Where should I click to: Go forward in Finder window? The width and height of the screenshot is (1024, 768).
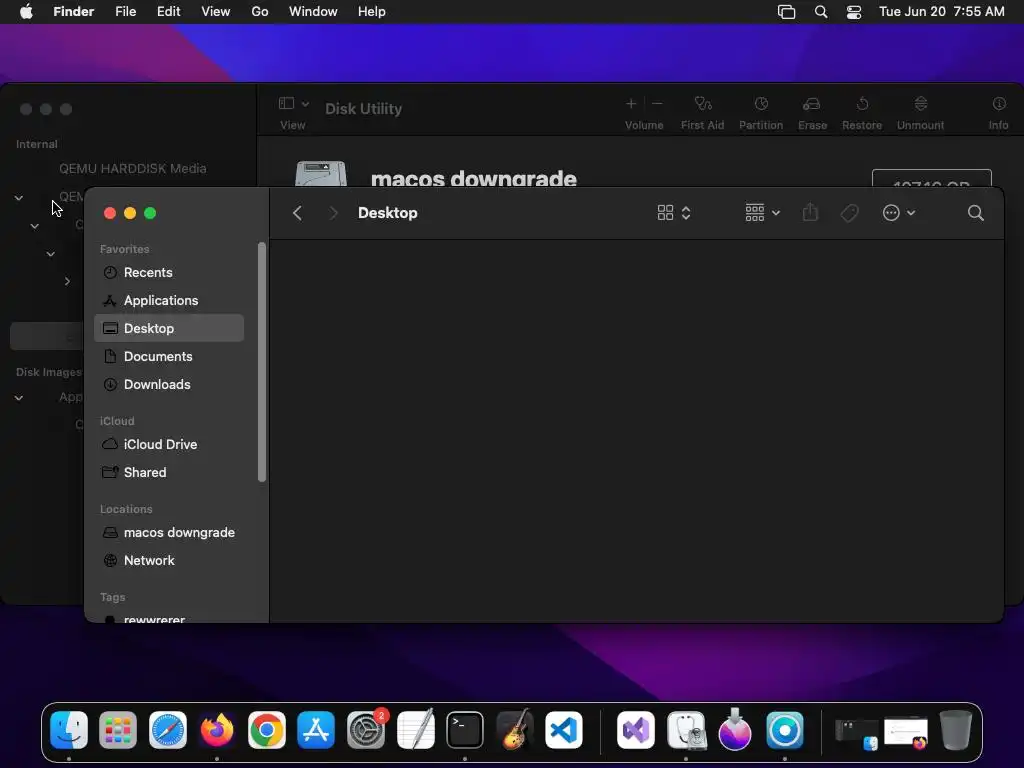pos(333,213)
